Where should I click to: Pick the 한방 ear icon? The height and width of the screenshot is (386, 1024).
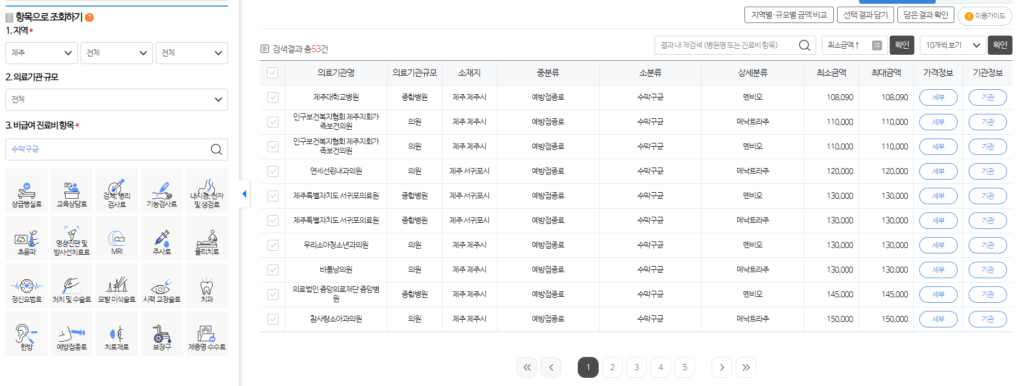[27, 334]
